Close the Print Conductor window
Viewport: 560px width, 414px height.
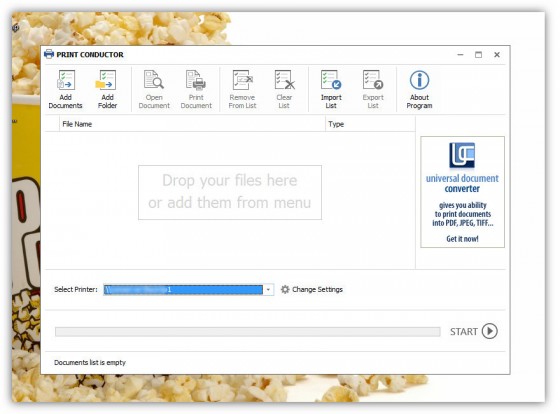[497, 55]
